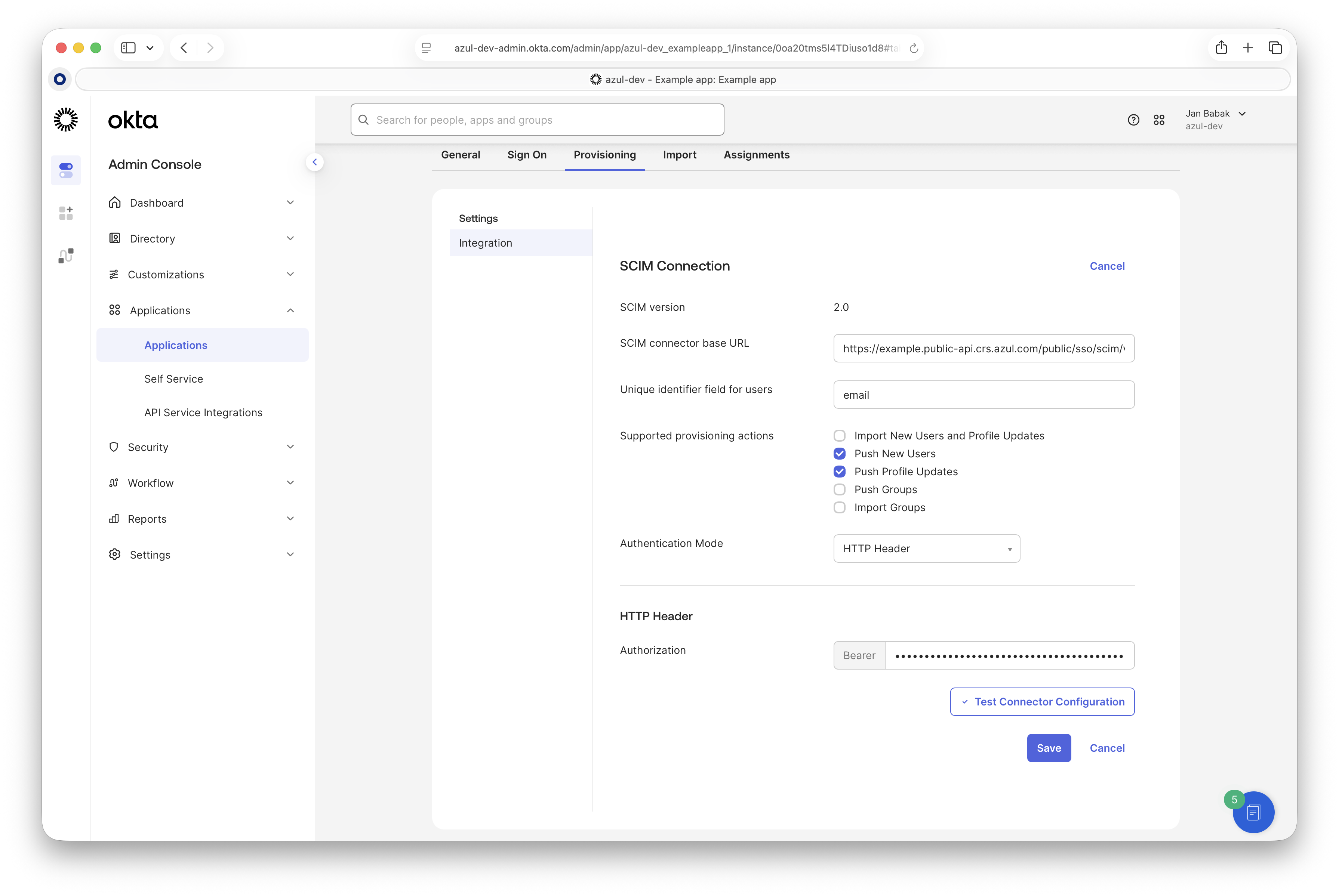The height and width of the screenshot is (896, 1339).
Task: Open the floating documentation widget icon
Action: tap(1253, 812)
